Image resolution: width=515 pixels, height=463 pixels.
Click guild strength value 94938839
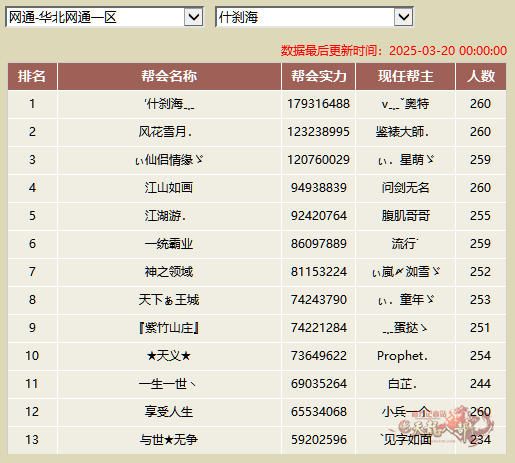click(319, 188)
